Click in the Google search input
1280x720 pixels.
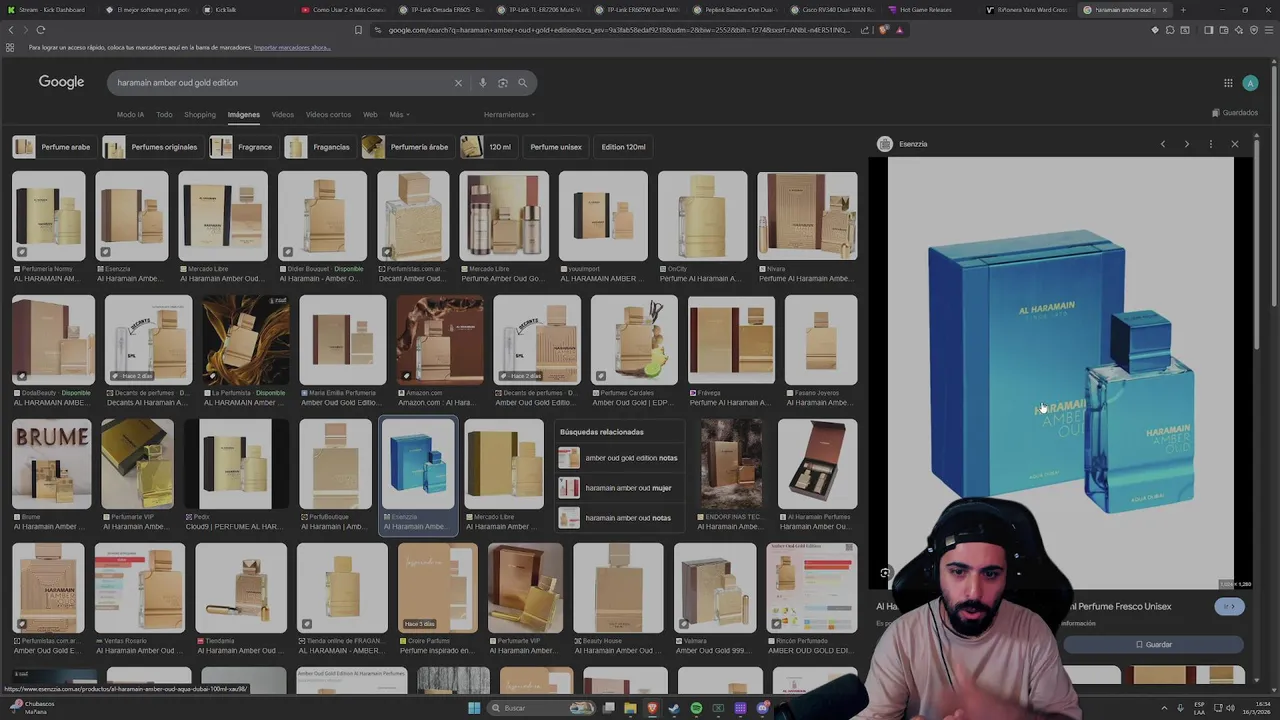coord(280,83)
